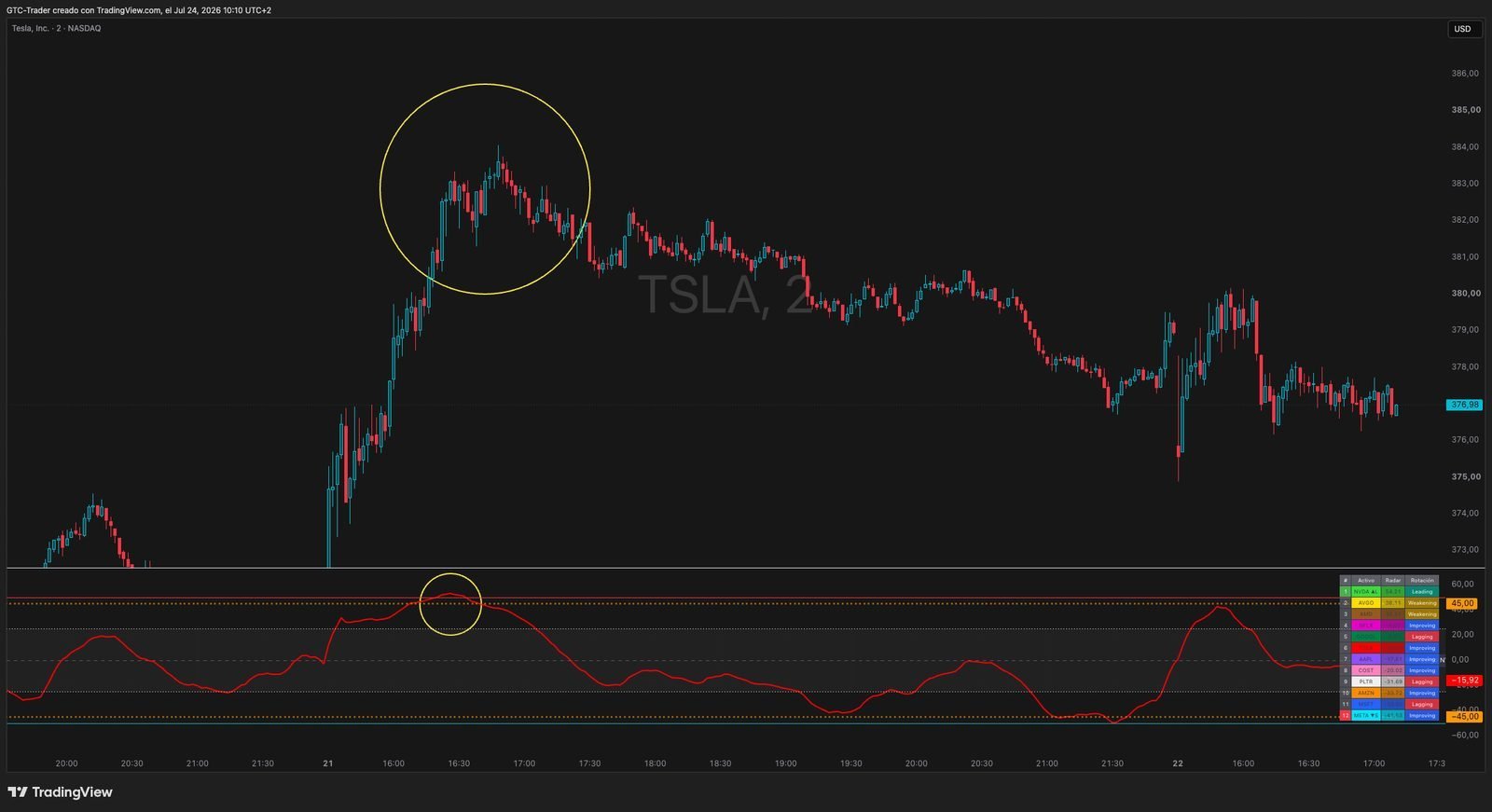
Task: Click the Improving cell in the COST row
Action: [x=1422, y=670]
